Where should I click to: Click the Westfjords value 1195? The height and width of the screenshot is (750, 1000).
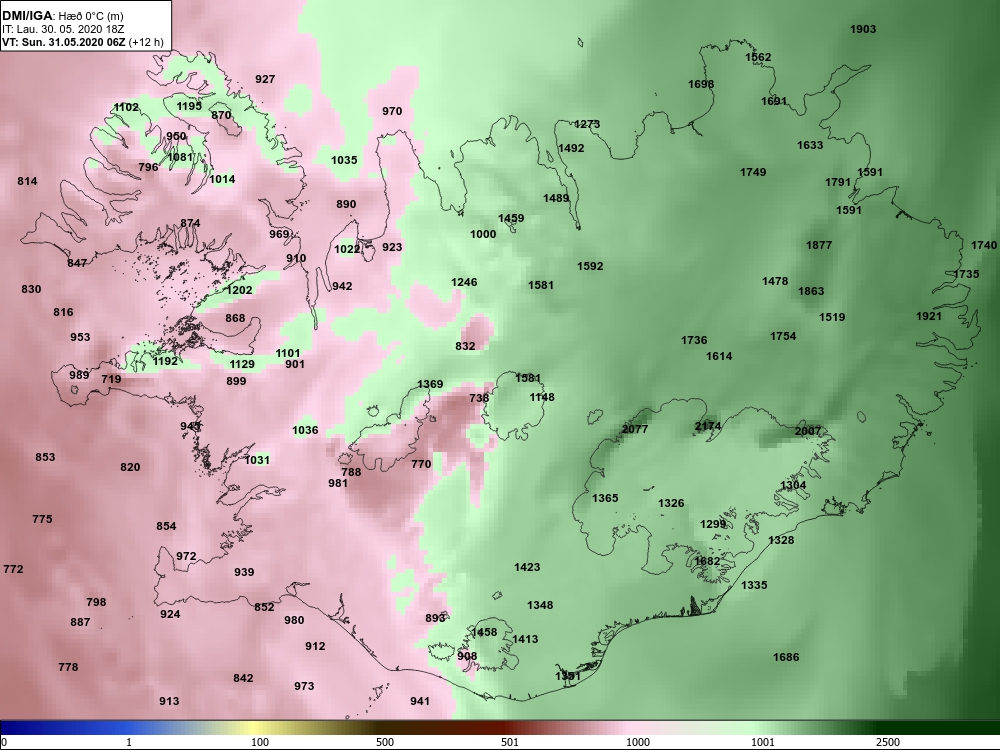189,107
